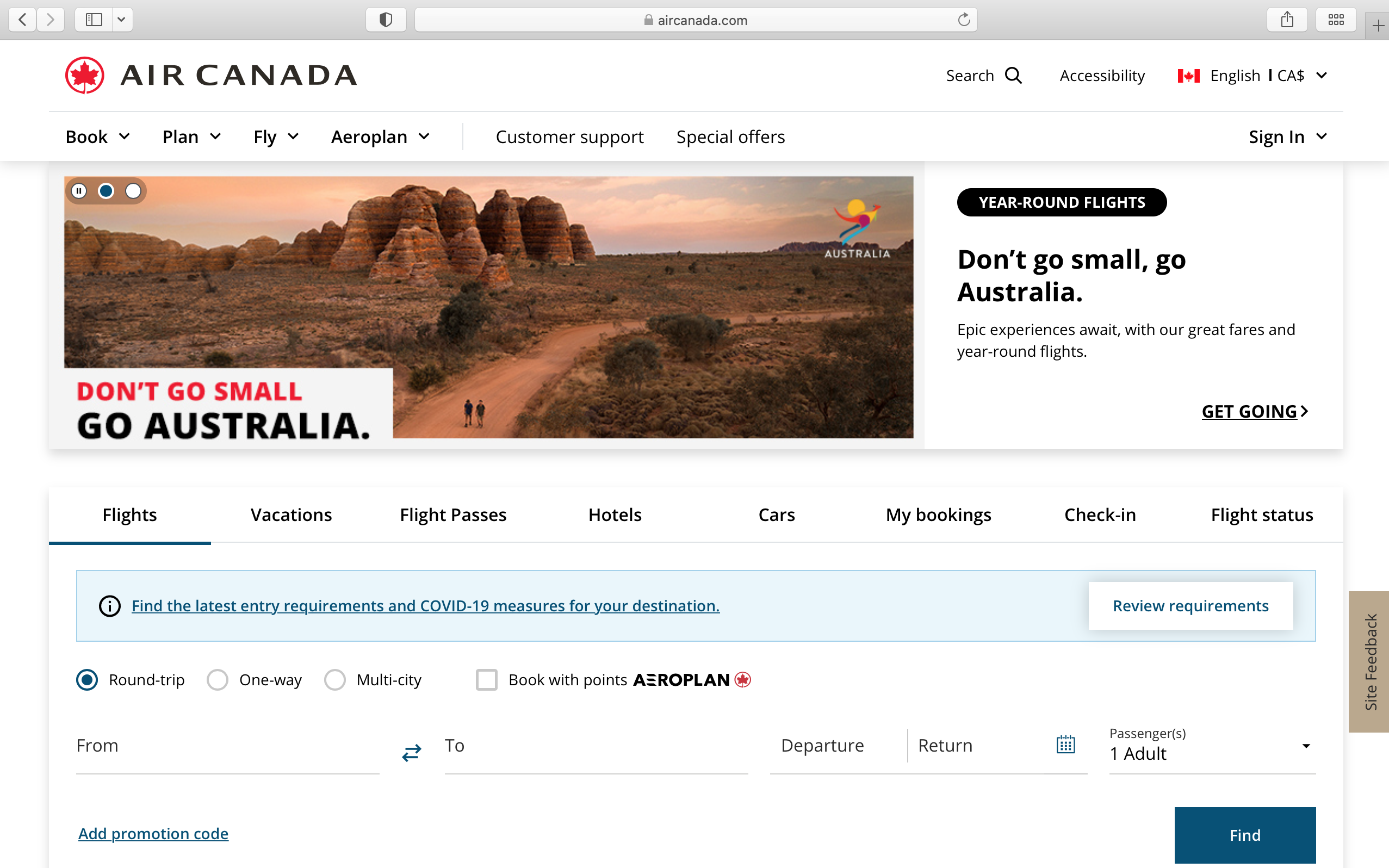Click the Safari privacy shield icon
The width and height of the screenshot is (1389, 868).
pos(386,20)
